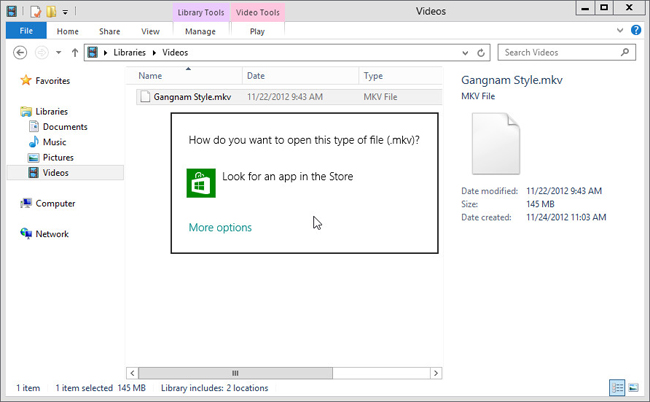This screenshot has height=402, width=650.
Task: Select the Gangnam Style.mkv file icon
Action: click(145, 97)
